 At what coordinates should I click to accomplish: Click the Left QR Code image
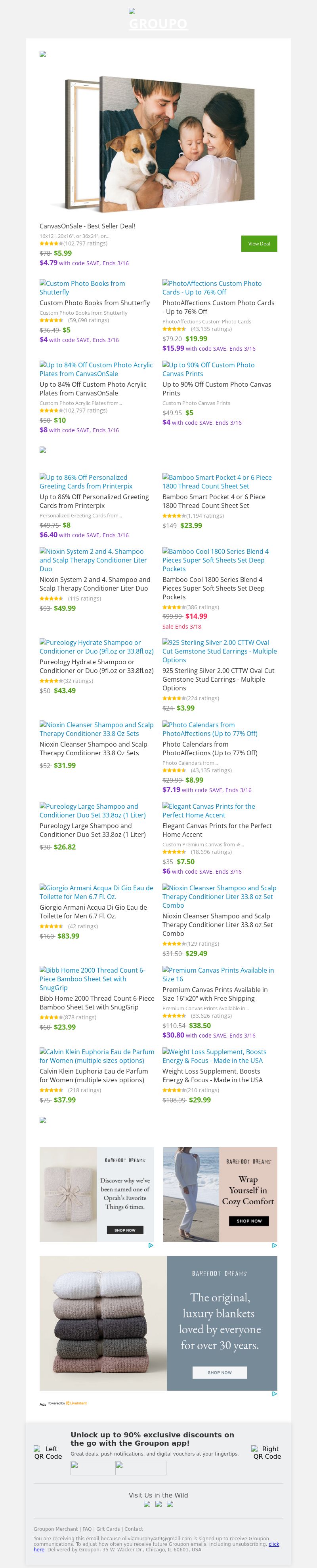48,1452
